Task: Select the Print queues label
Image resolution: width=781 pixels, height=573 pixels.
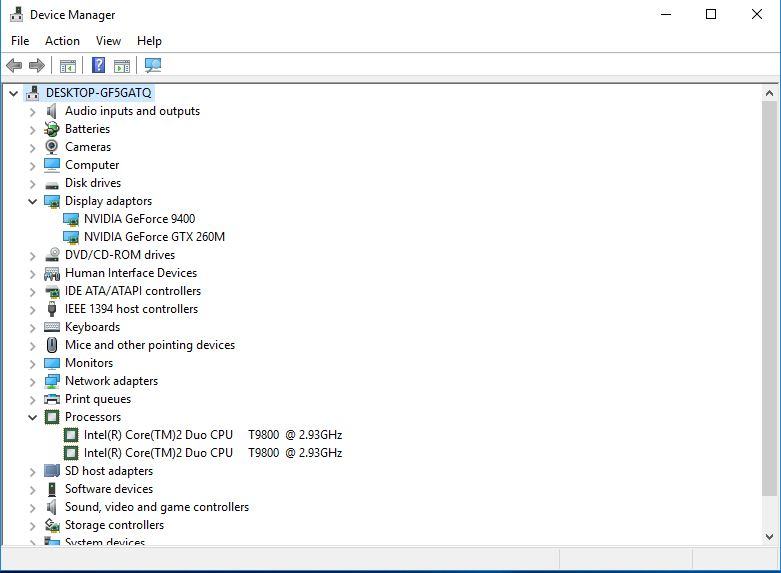Action: click(98, 399)
